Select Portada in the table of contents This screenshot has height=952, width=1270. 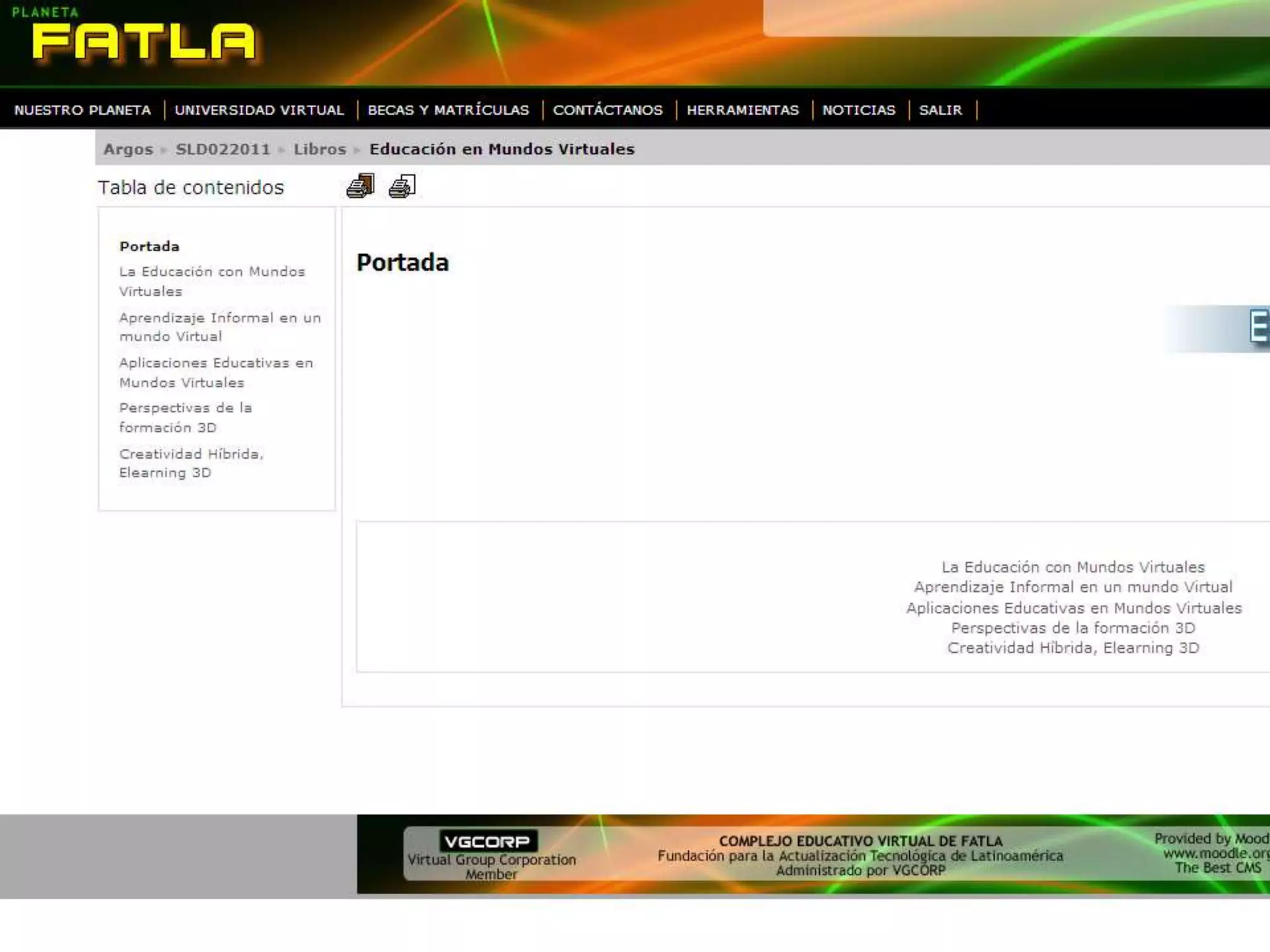[149, 246]
